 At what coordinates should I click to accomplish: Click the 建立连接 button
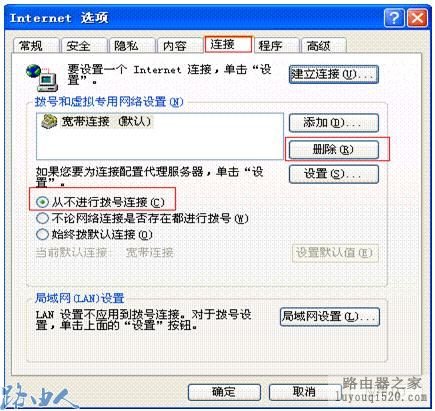334,74
